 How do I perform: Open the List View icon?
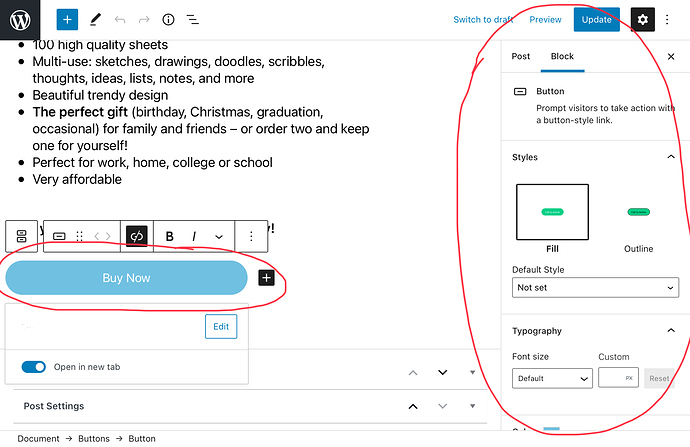pos(193,19)
